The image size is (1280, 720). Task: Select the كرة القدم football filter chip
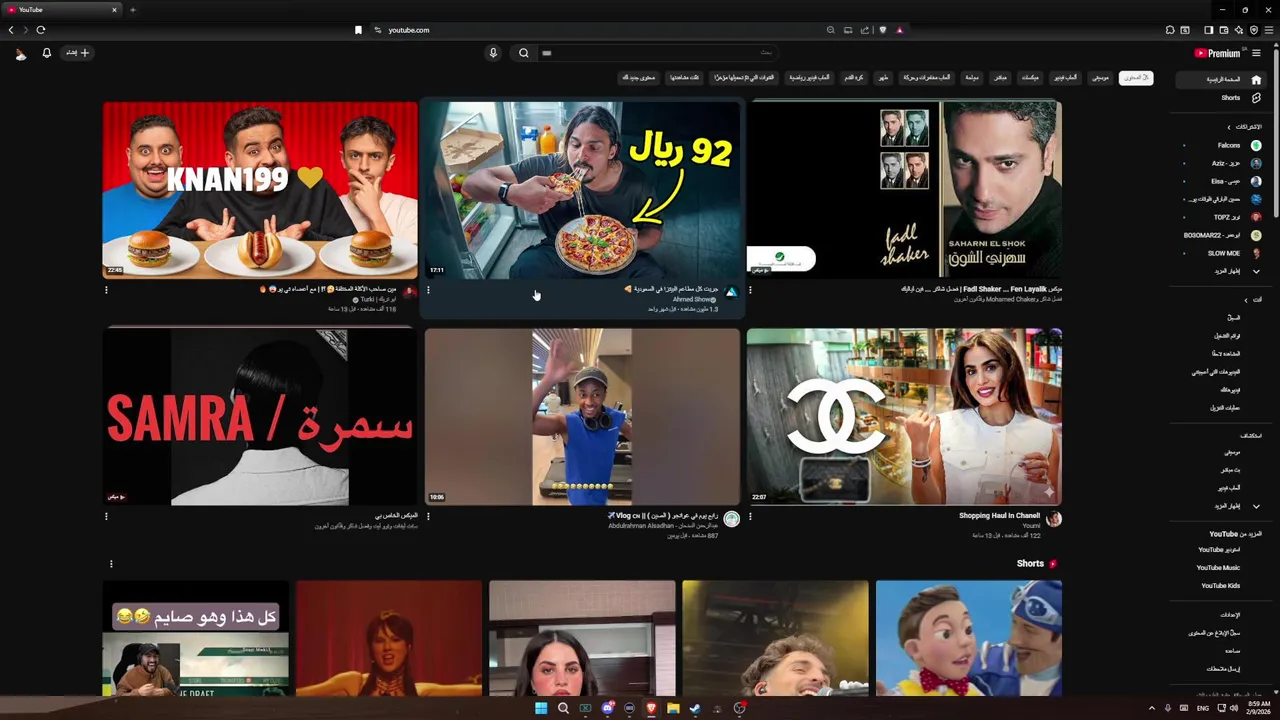click(x=853, y=77)
